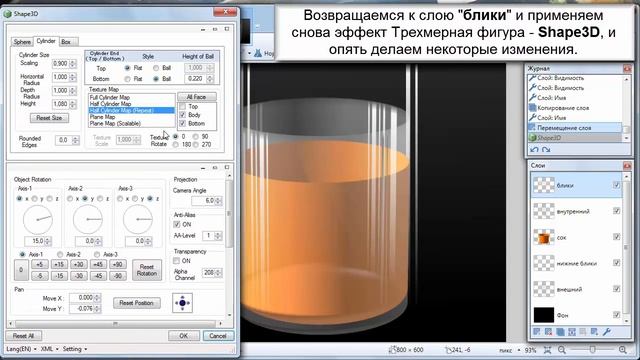This screenshot has width=640, height=360.
Task: Rotate by +45 button
Action: (x=98, y=264)
